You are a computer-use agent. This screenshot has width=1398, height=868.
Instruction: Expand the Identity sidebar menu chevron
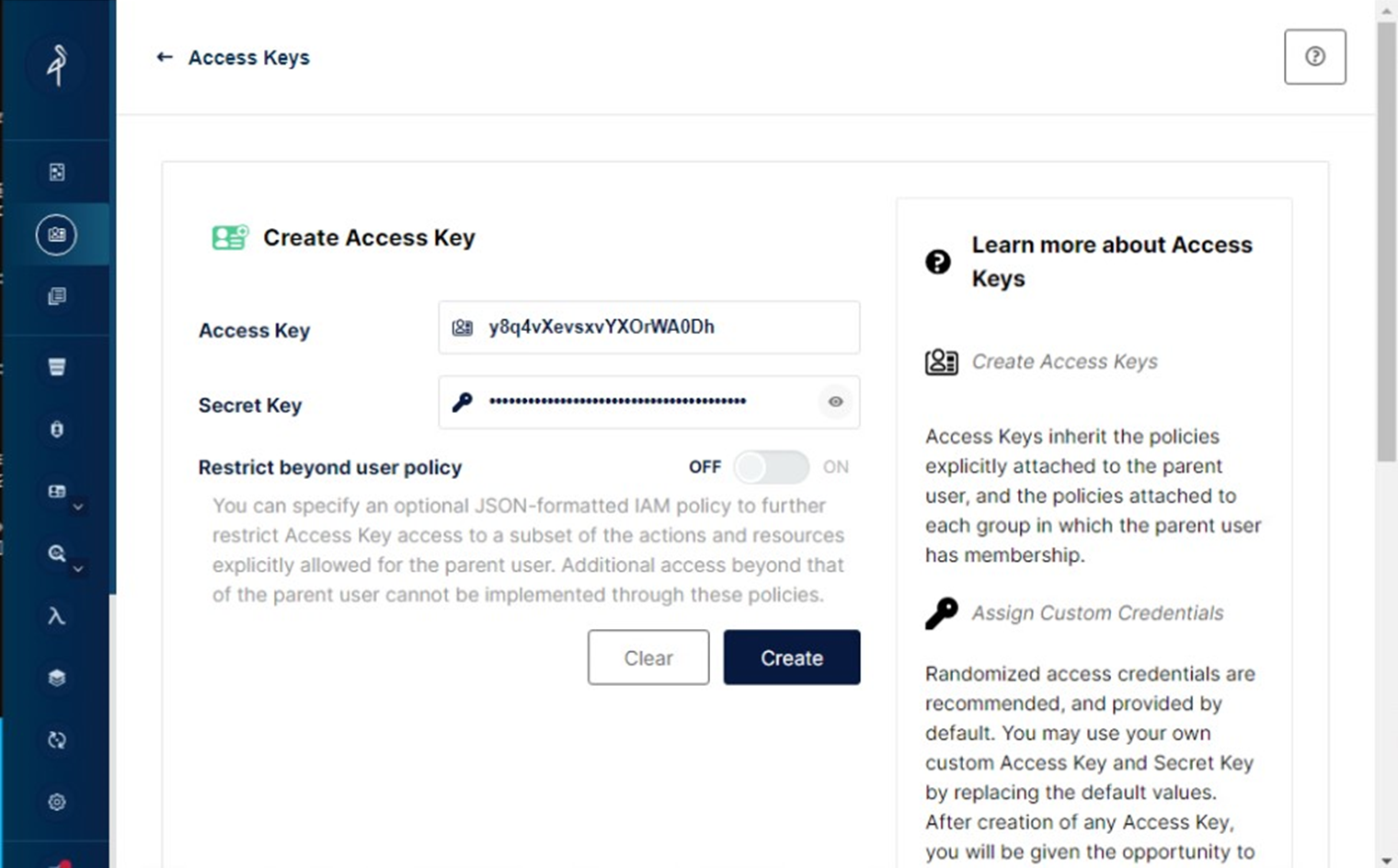[78, 507]
